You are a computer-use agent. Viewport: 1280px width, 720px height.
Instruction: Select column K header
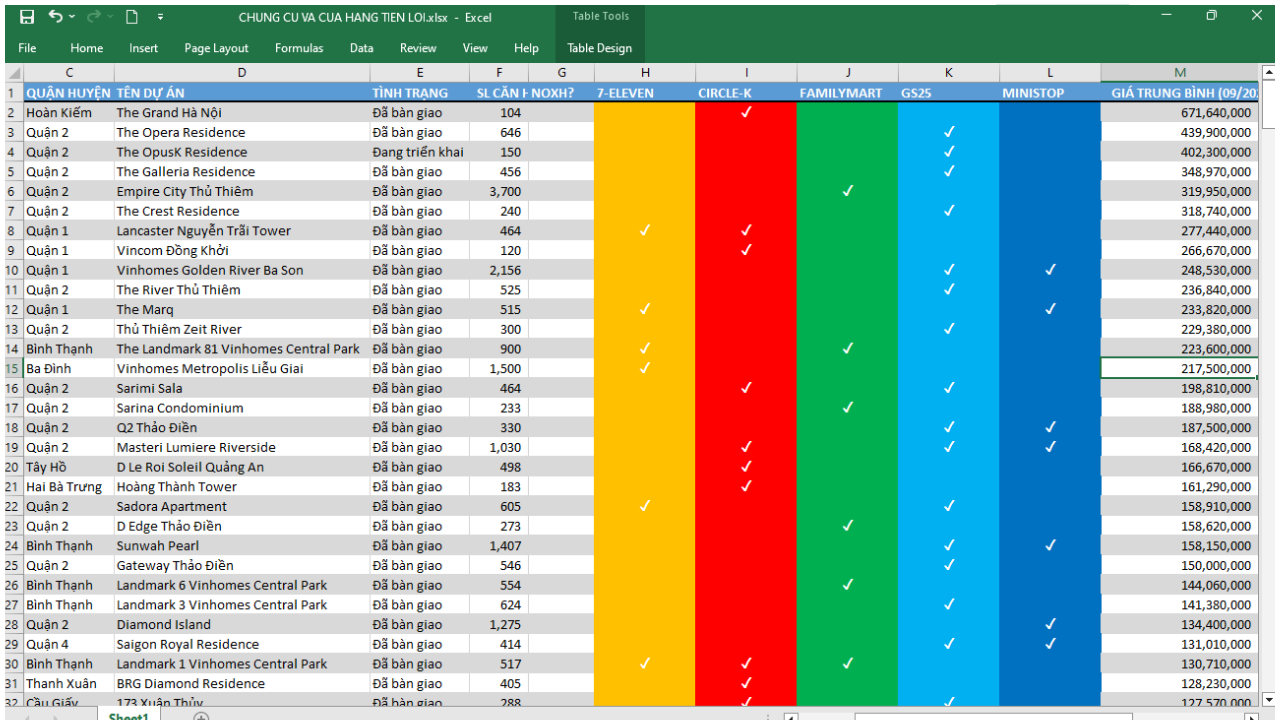(949, 72)
